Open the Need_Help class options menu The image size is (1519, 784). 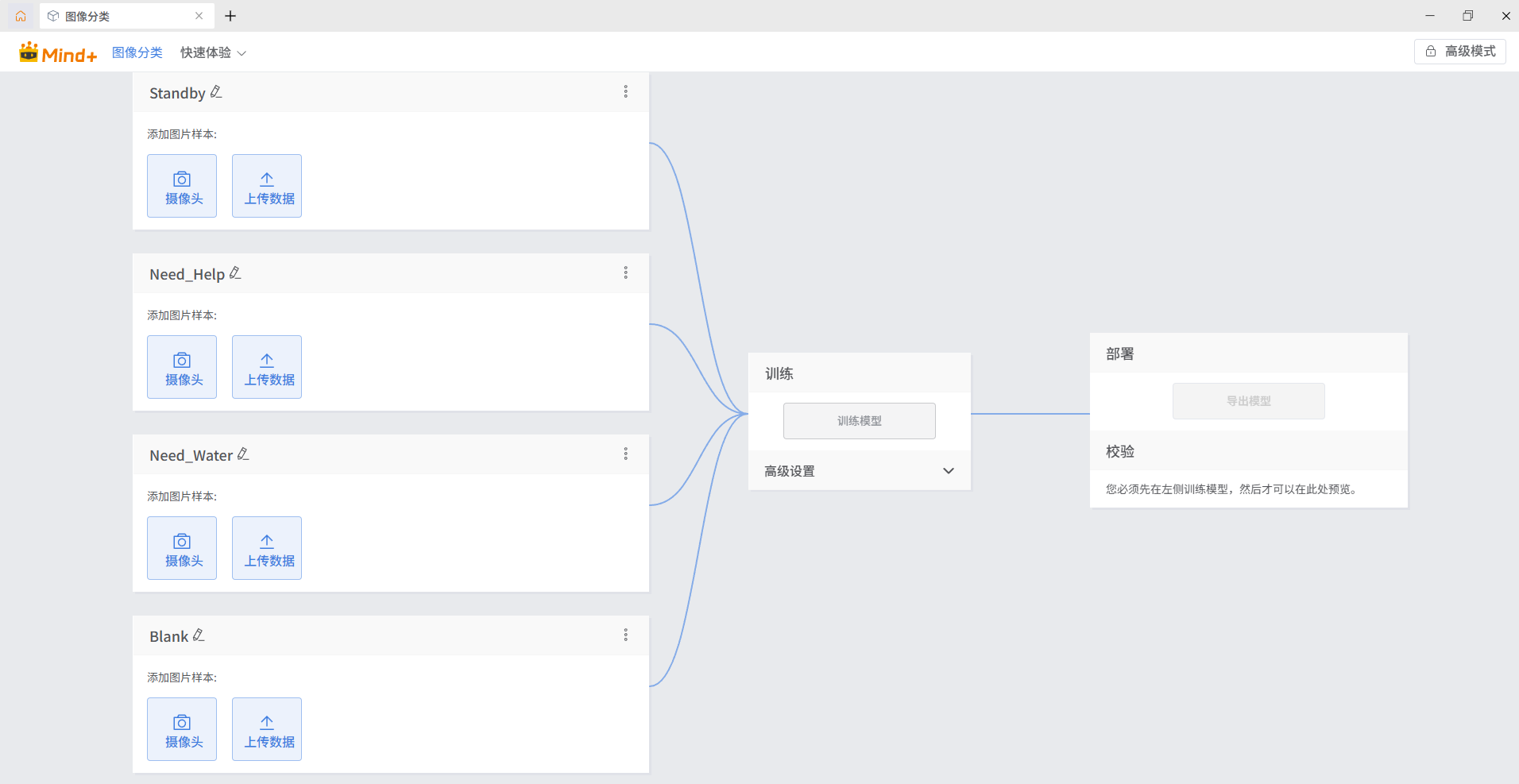click(626, 273)
